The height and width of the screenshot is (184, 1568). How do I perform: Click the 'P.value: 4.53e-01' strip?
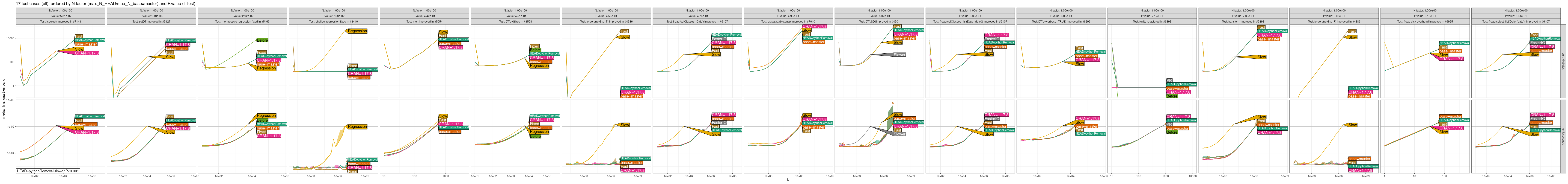pyautogui.click(x=606, y=16)
